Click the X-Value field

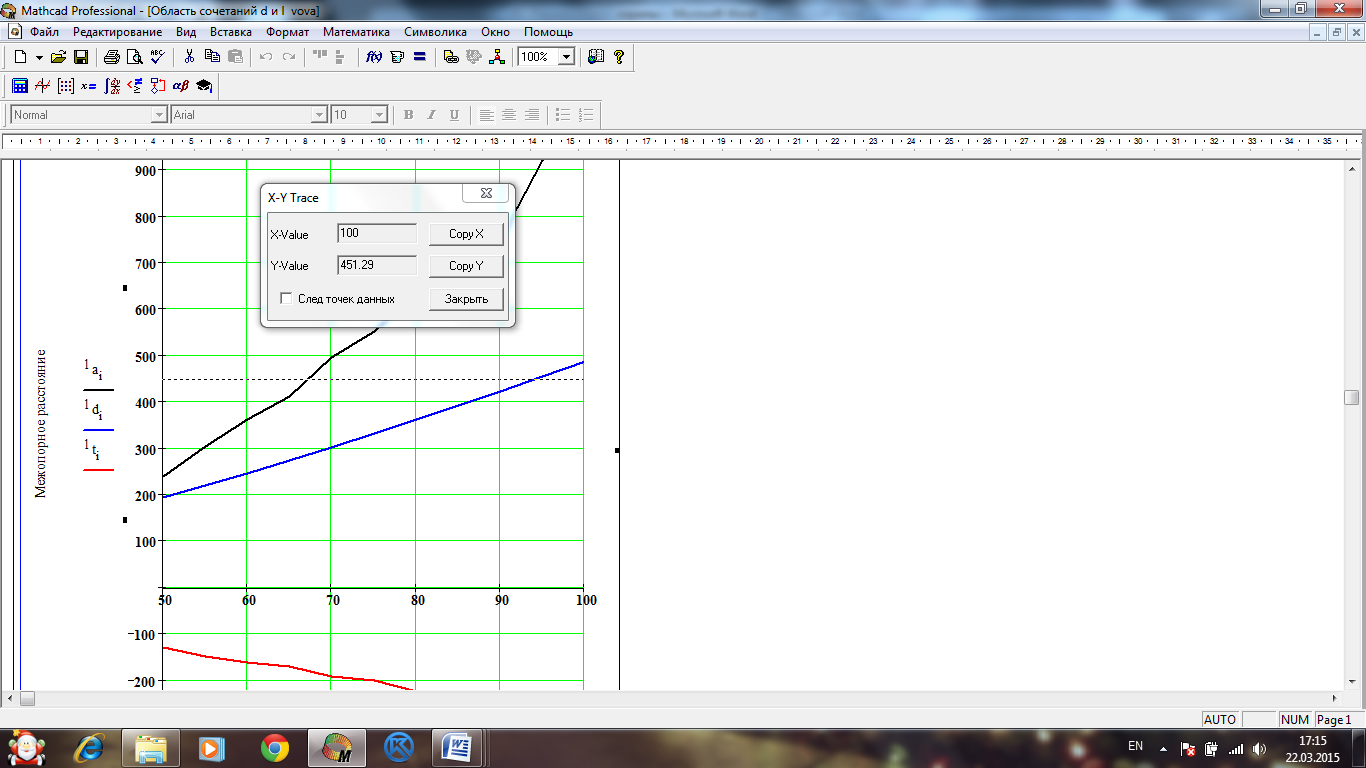tap(377, 234)
